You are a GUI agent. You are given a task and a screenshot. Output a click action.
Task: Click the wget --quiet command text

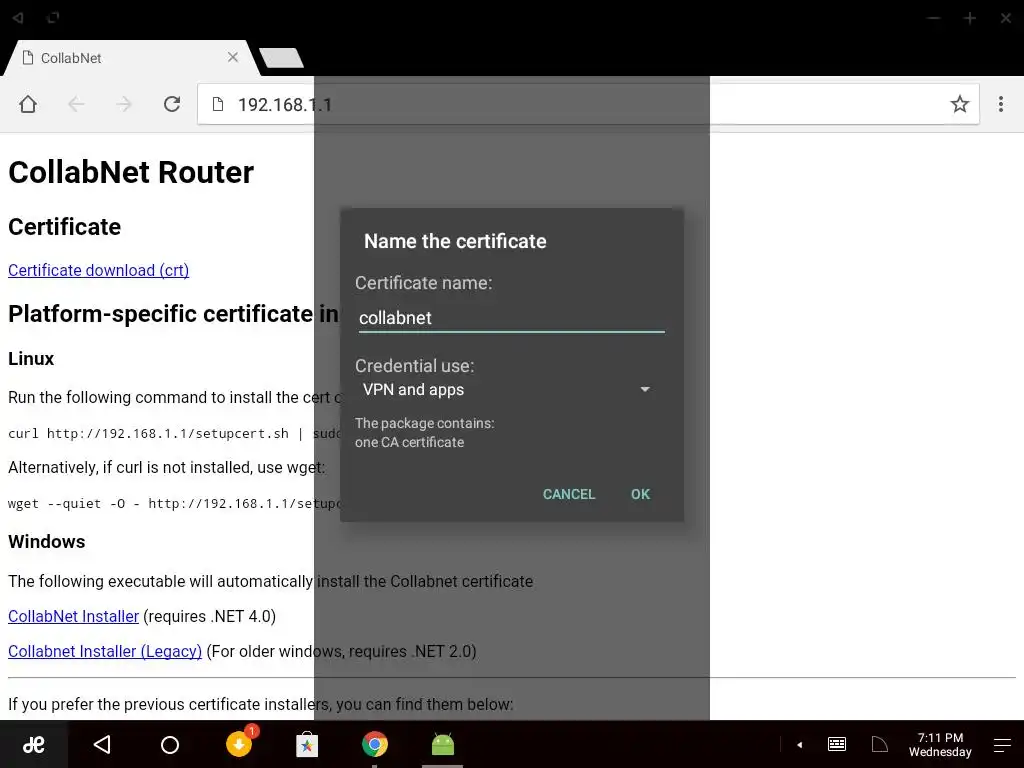pos(174,504)
